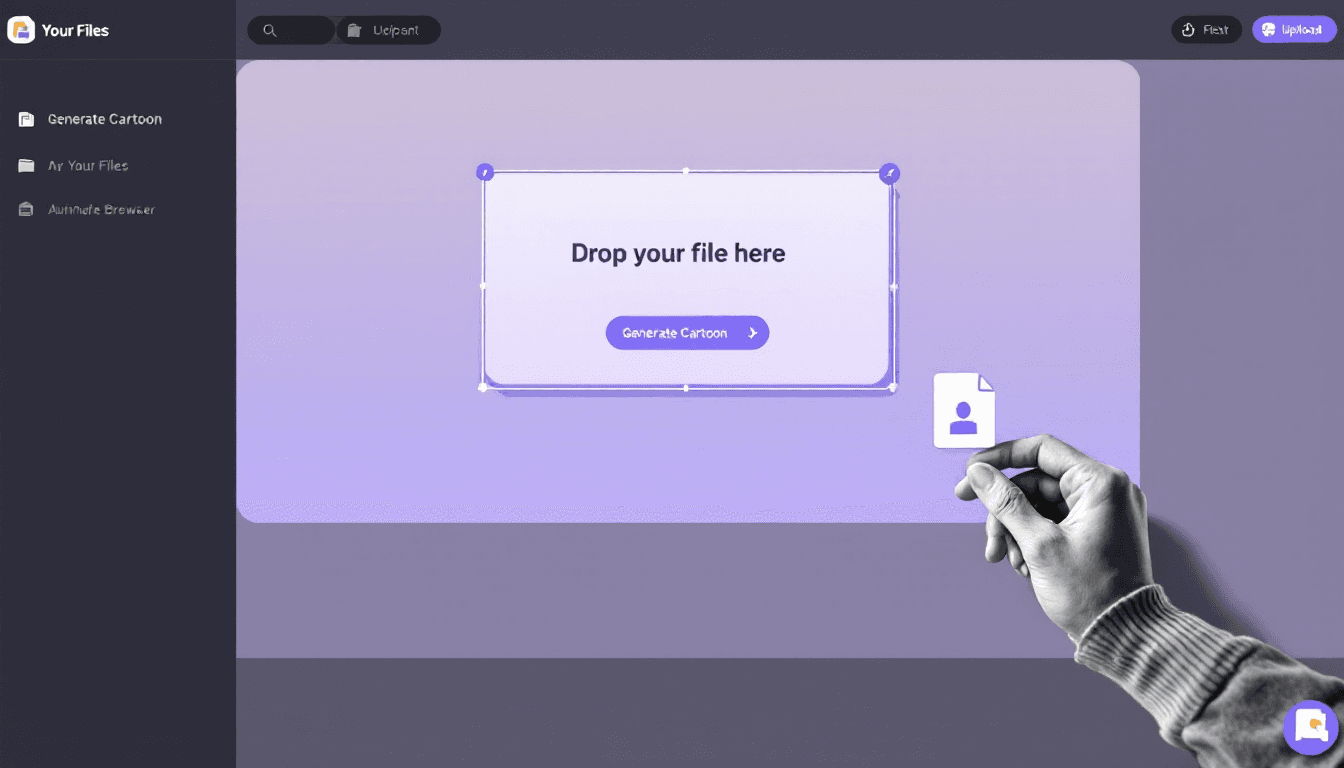Screen dimensions: 1344x768
Task: Click the Next button in the header
Action: click(1206, 29)
